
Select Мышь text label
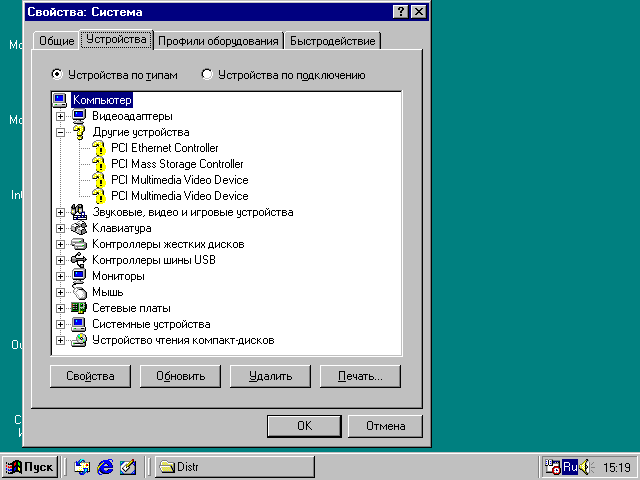tap(108, 292)
